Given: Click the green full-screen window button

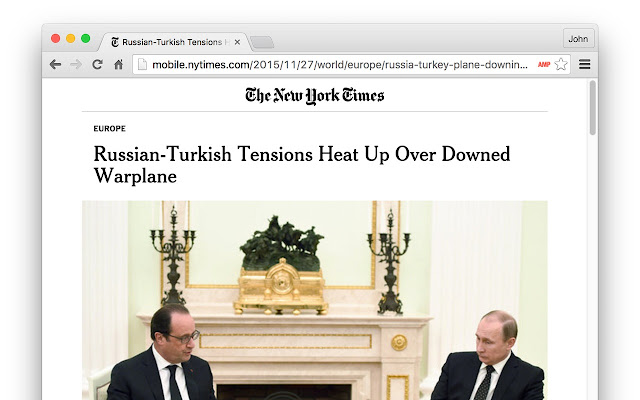Looking at the screenshot, I should 85,38.
